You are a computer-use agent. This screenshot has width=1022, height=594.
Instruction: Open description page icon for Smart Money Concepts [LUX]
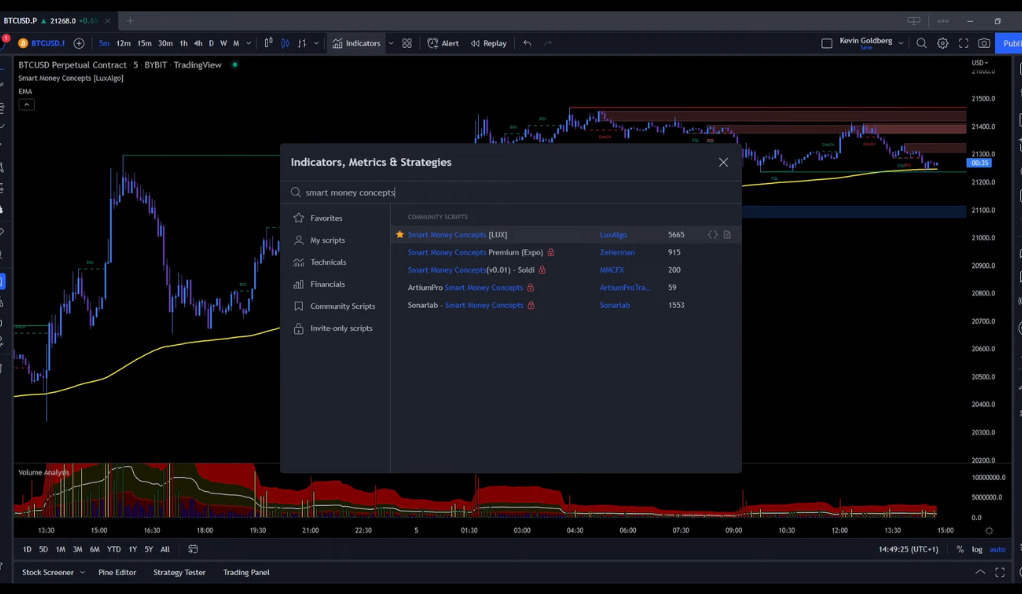pos(727,235)
